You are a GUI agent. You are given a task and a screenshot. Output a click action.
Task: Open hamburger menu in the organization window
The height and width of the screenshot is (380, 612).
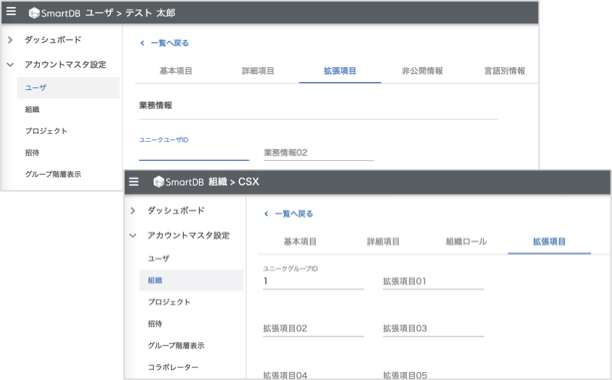point(134,182)
